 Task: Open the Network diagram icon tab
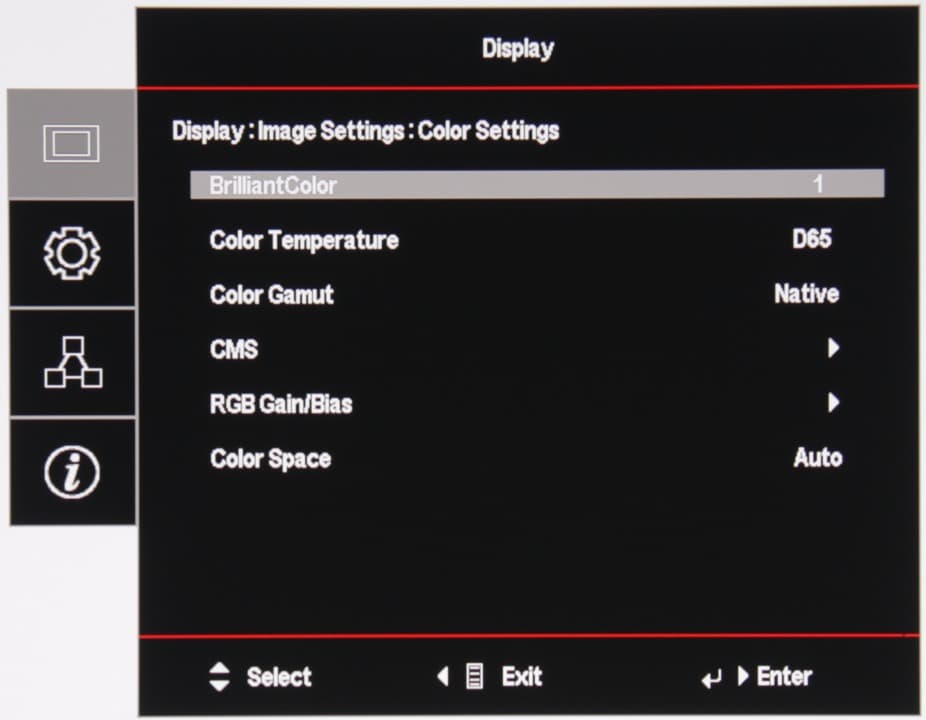(72, 362)
